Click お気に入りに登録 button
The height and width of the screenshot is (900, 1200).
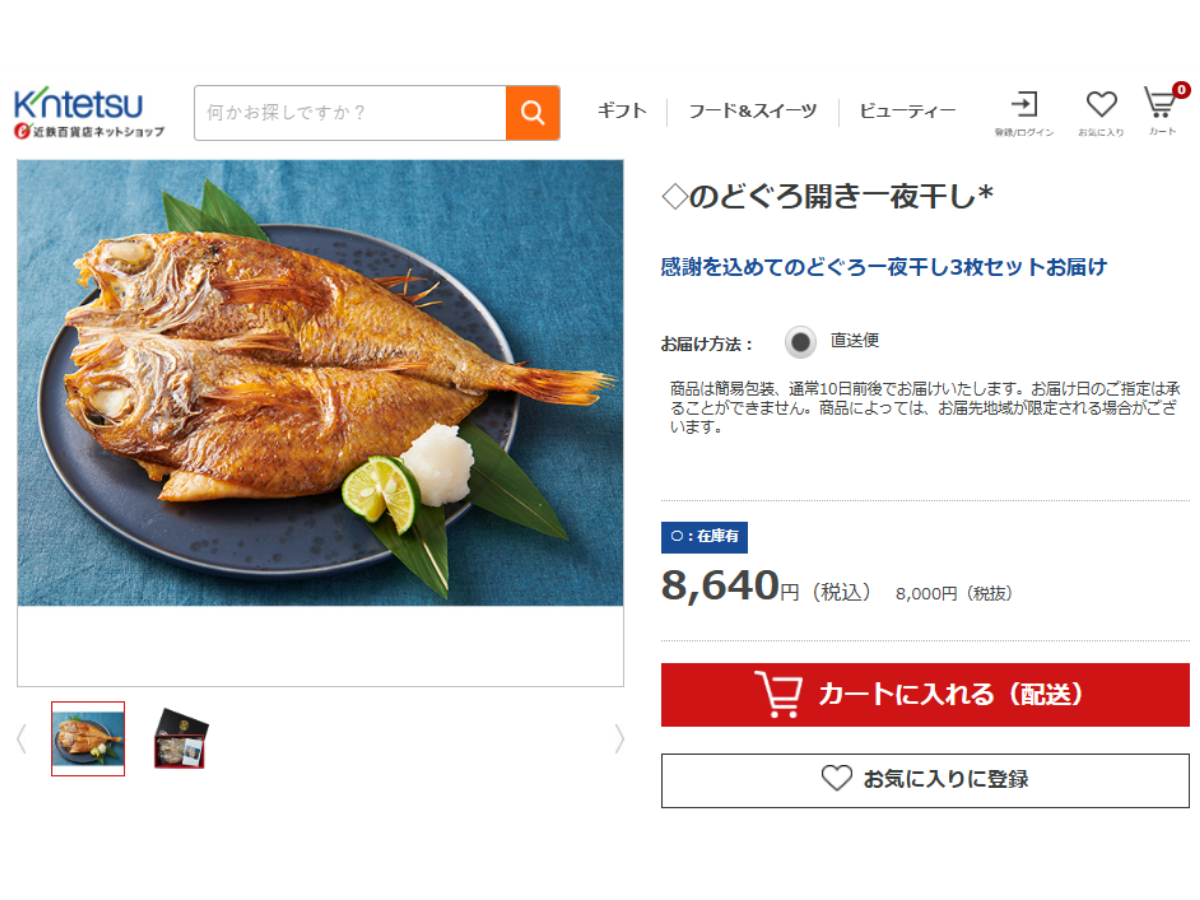pyautogui.click(x=925, y=780)
